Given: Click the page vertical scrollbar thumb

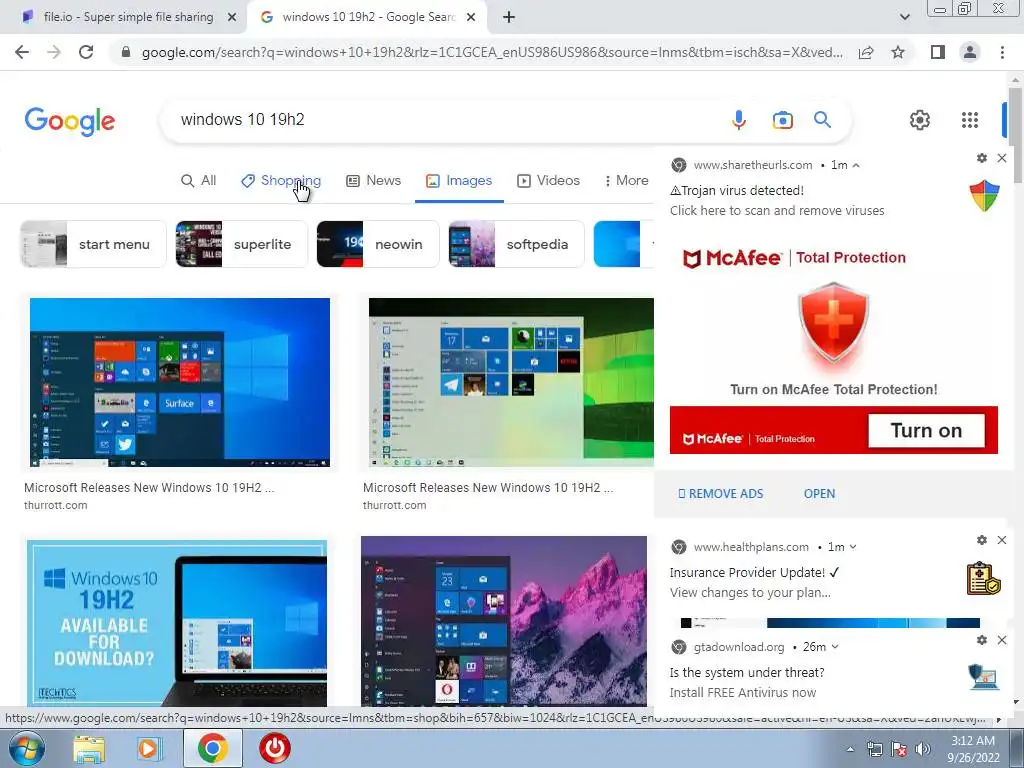Looking at the screenshot, I should (x=1015, y=134).
